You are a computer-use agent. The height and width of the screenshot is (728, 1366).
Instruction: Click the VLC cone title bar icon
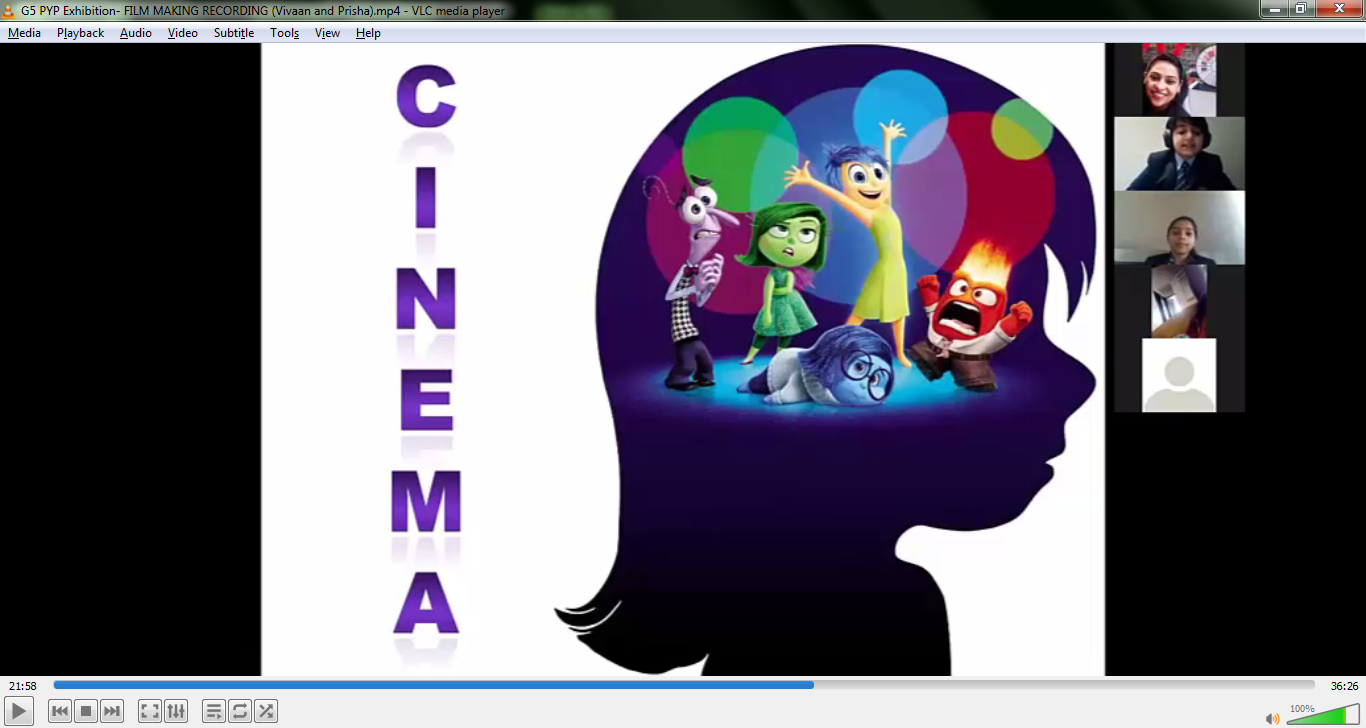coord(9,10)
